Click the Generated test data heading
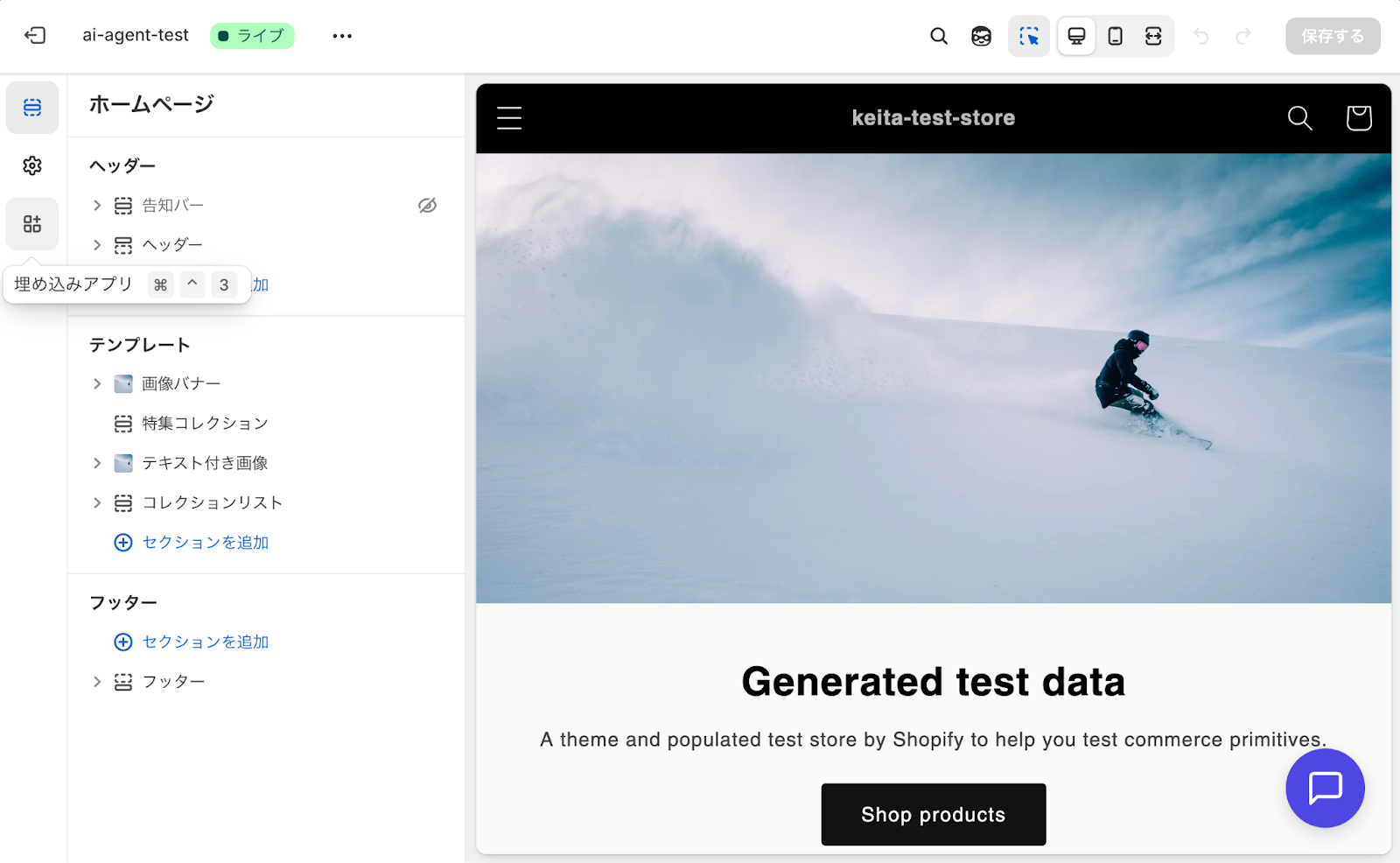The image size is (1400, 863). (x=934, y=682)
